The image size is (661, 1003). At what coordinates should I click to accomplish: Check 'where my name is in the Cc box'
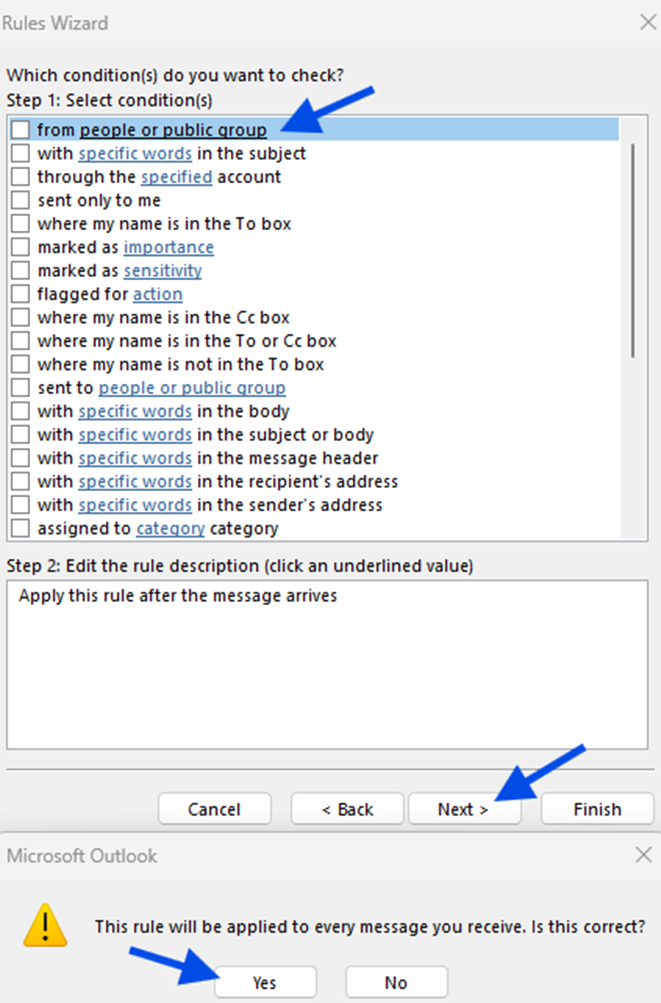(20, 318)
